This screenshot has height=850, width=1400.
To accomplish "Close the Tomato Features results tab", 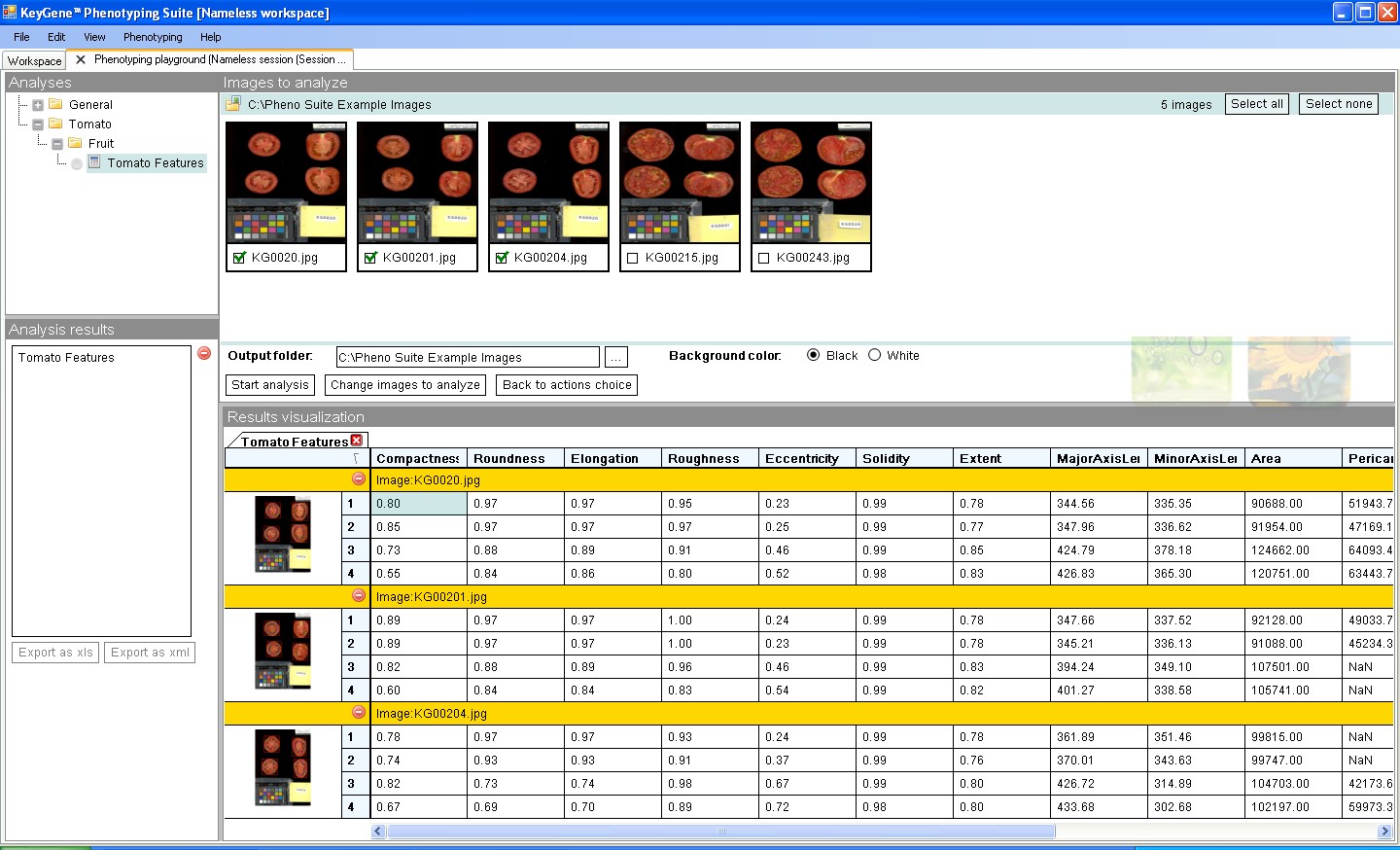I will 357,441.
